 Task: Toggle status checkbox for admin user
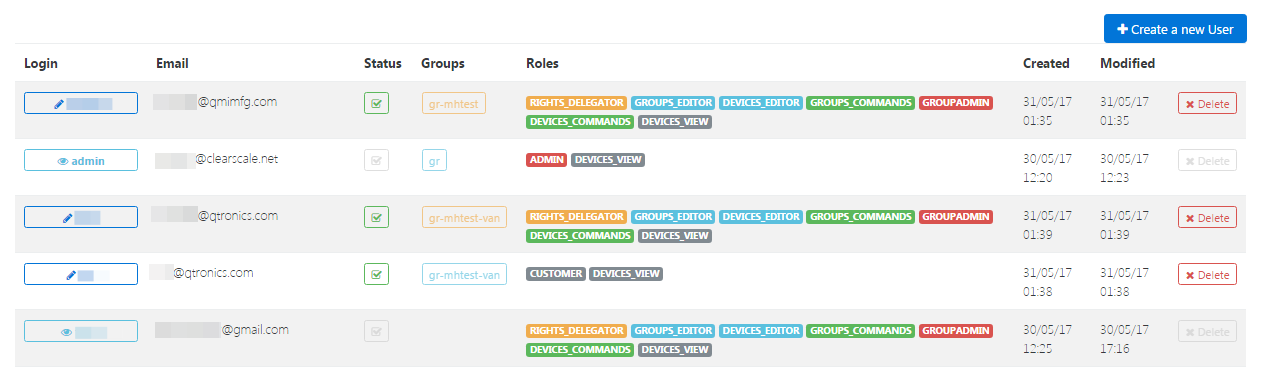coord(376,160)
